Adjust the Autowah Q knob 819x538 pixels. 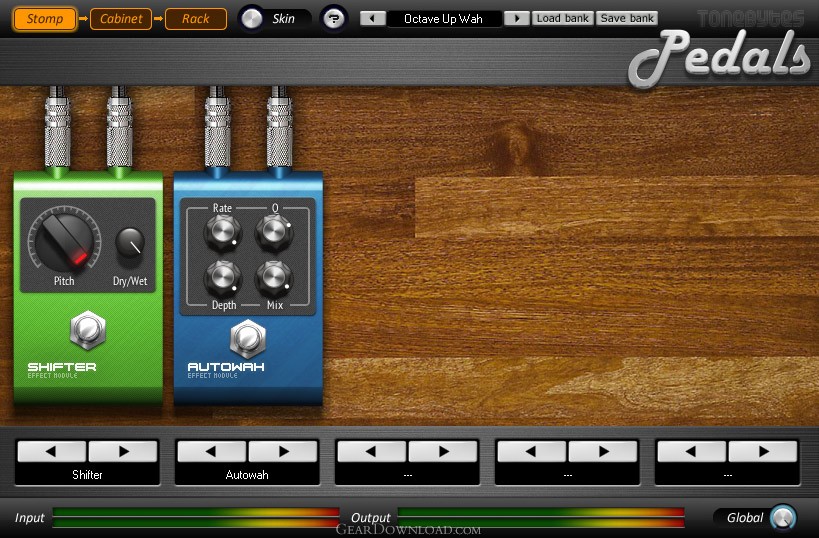click(274, 232)
